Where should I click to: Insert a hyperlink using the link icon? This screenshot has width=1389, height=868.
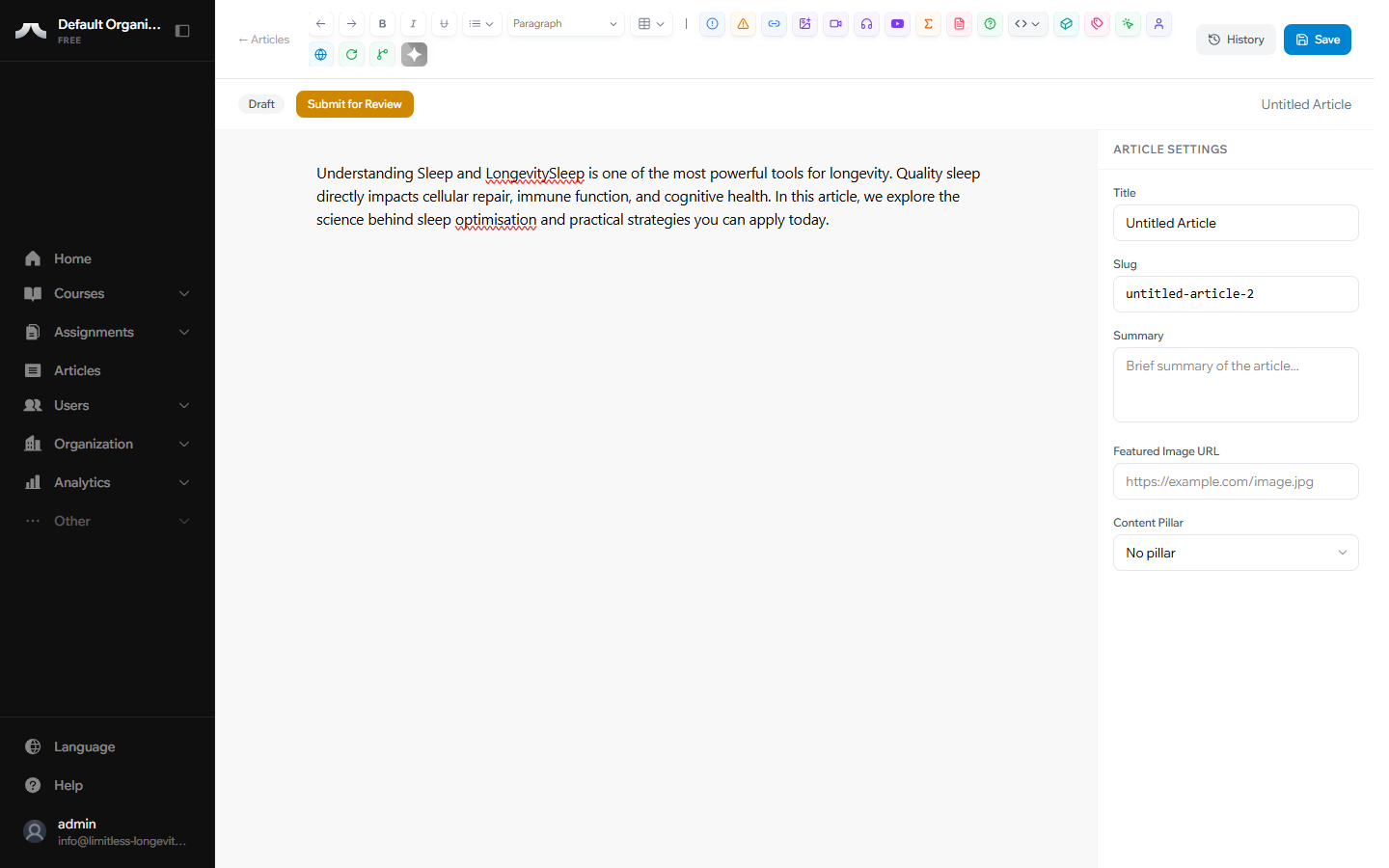pos(774,23)
